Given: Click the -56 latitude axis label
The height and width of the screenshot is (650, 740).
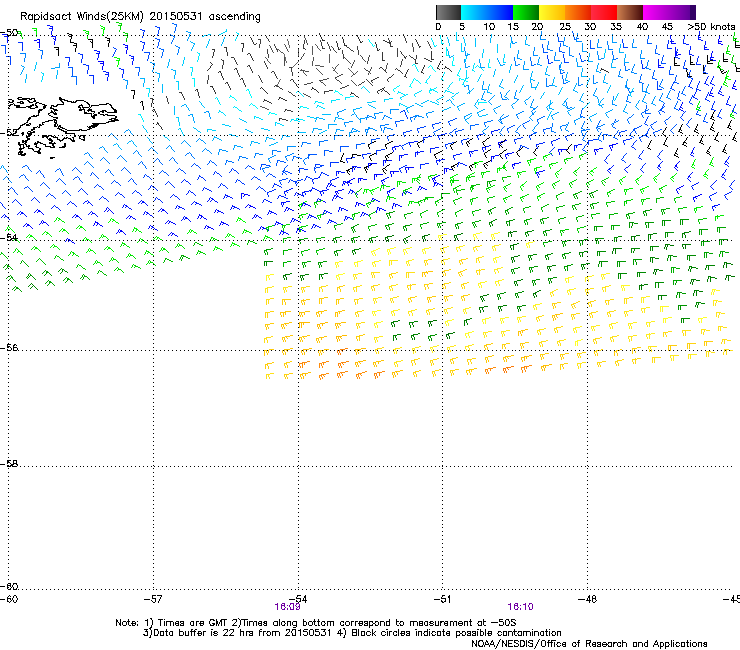Looking at the screenshot, I should point(9,348).
